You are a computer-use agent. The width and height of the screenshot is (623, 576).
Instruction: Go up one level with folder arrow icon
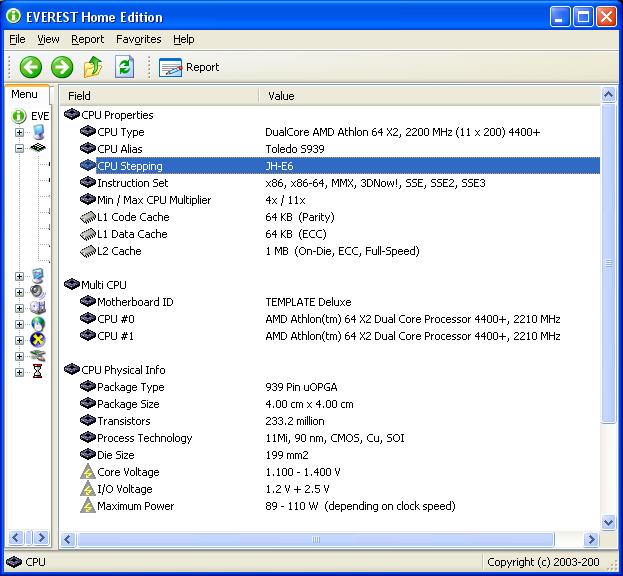93,67
